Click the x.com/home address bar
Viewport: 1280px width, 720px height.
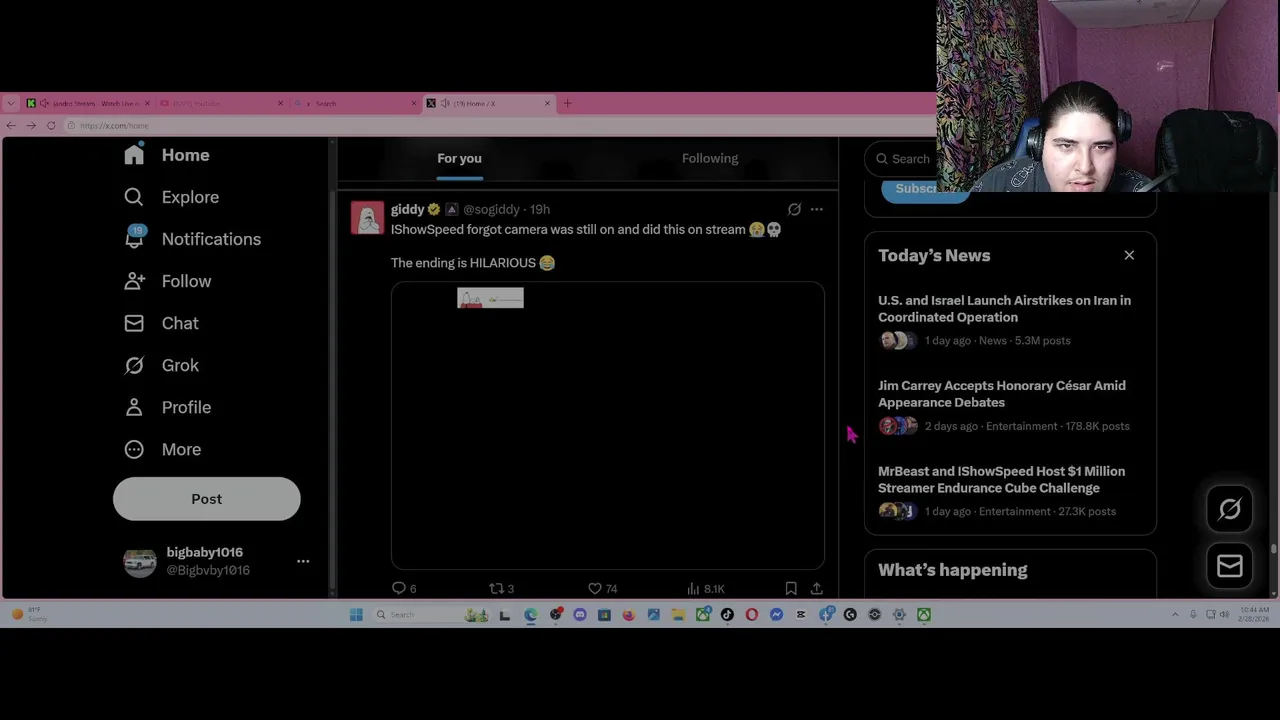(x=500, y=125)
